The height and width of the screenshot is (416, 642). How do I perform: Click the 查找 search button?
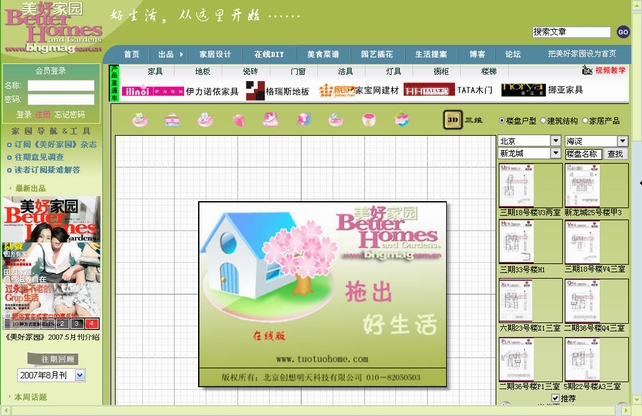click(x=615, y=154)
